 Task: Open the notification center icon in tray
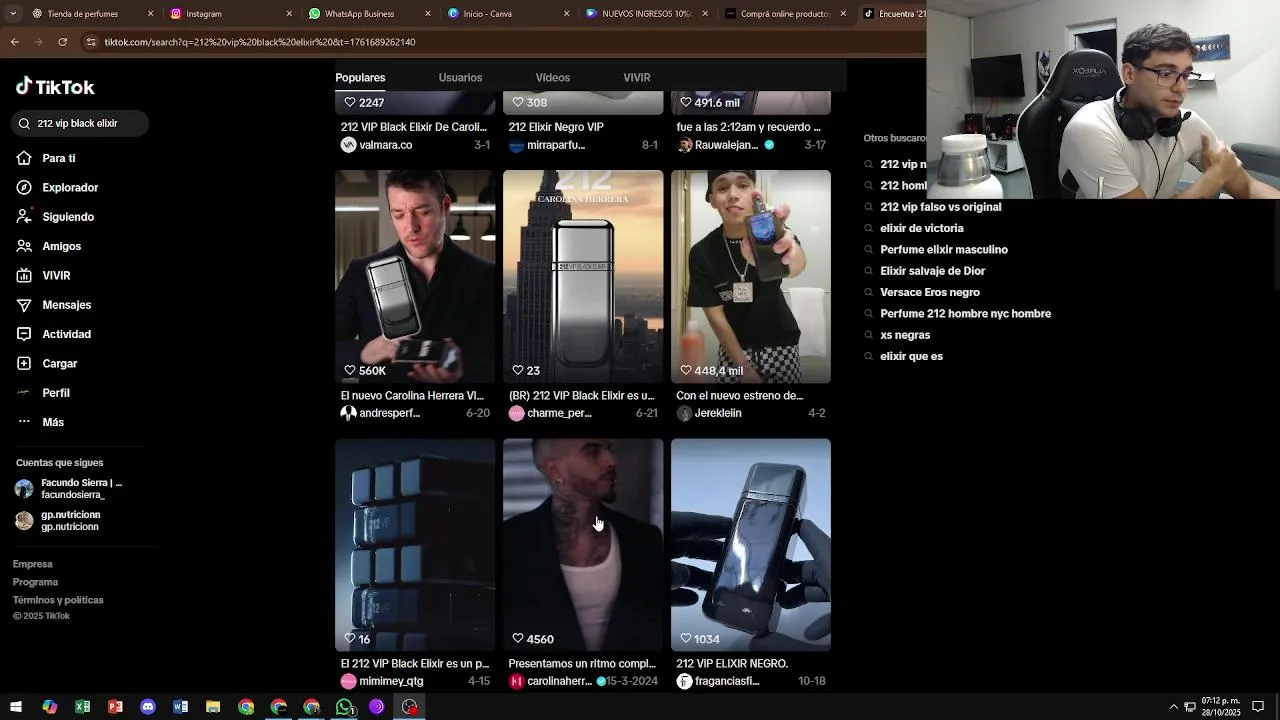(1258, 707)
